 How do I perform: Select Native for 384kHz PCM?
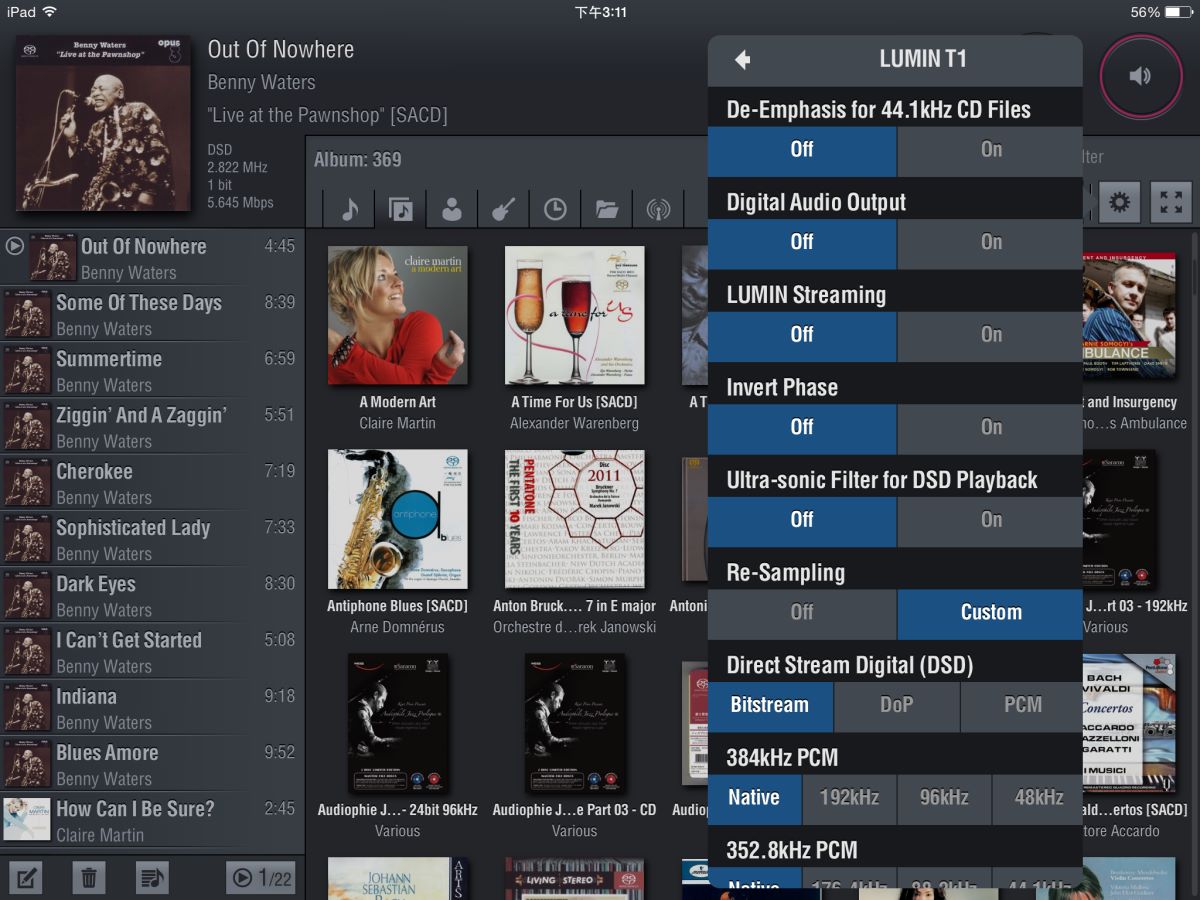[x=754, y=798]
